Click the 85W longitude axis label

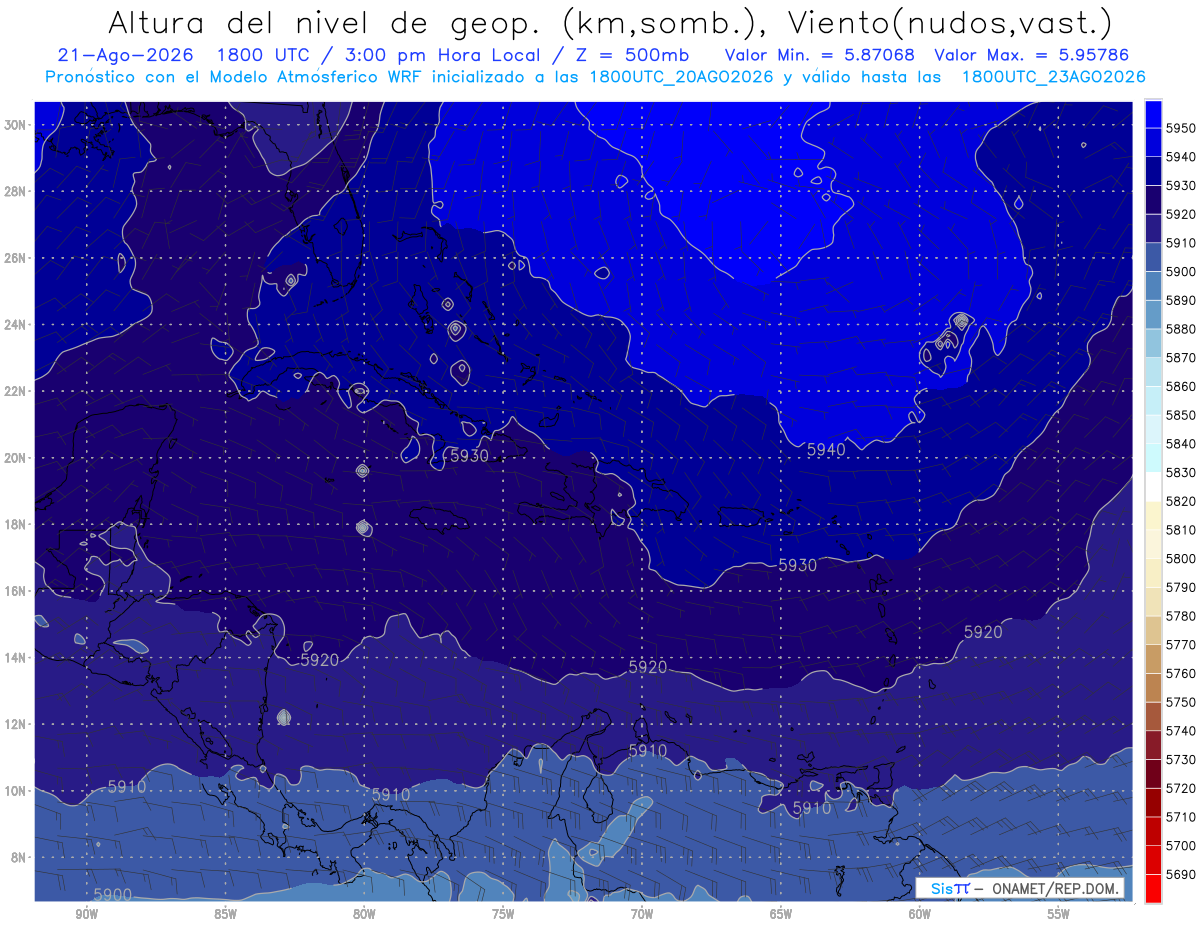click(x=225, y=915)
